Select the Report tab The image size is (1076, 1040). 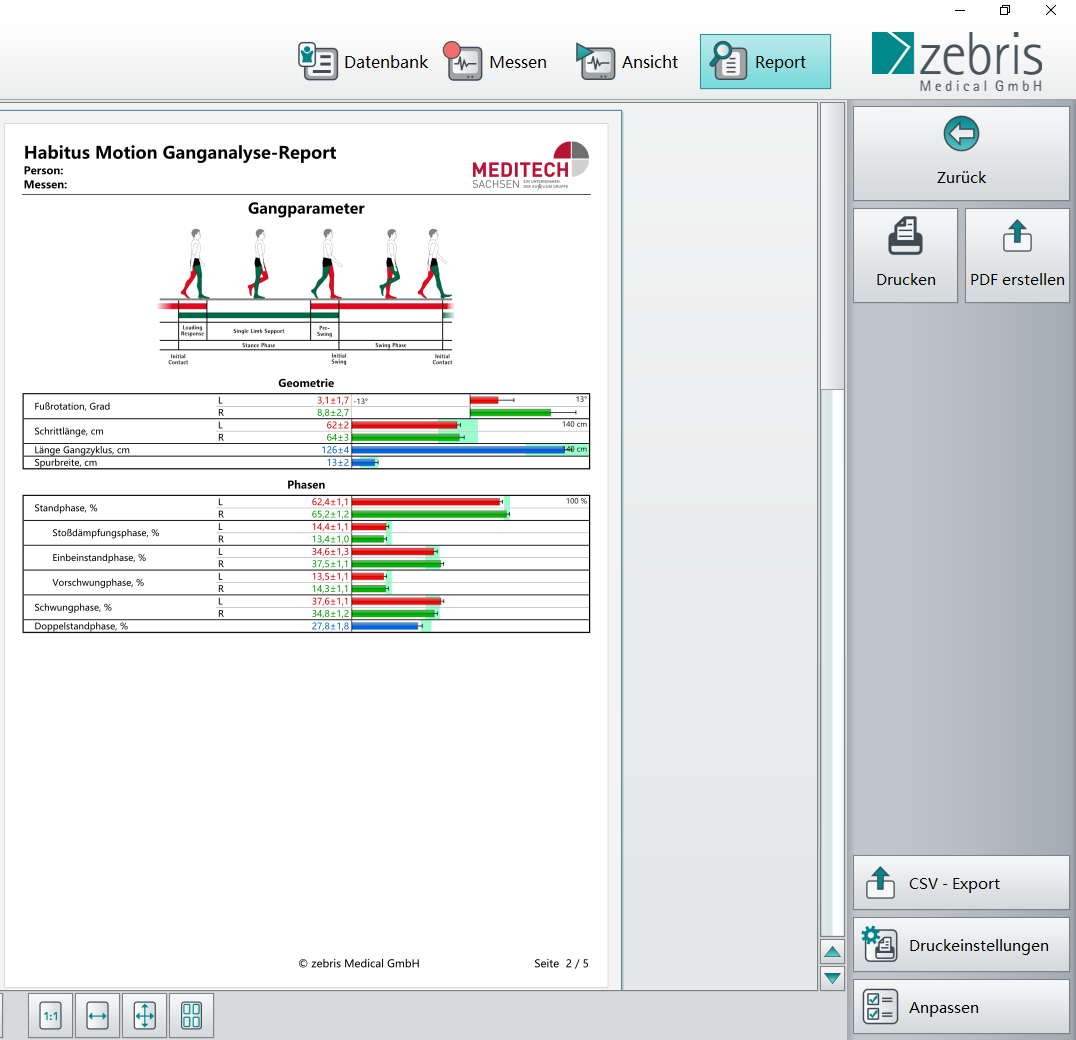pyautogui.click(x=765, y=62)
